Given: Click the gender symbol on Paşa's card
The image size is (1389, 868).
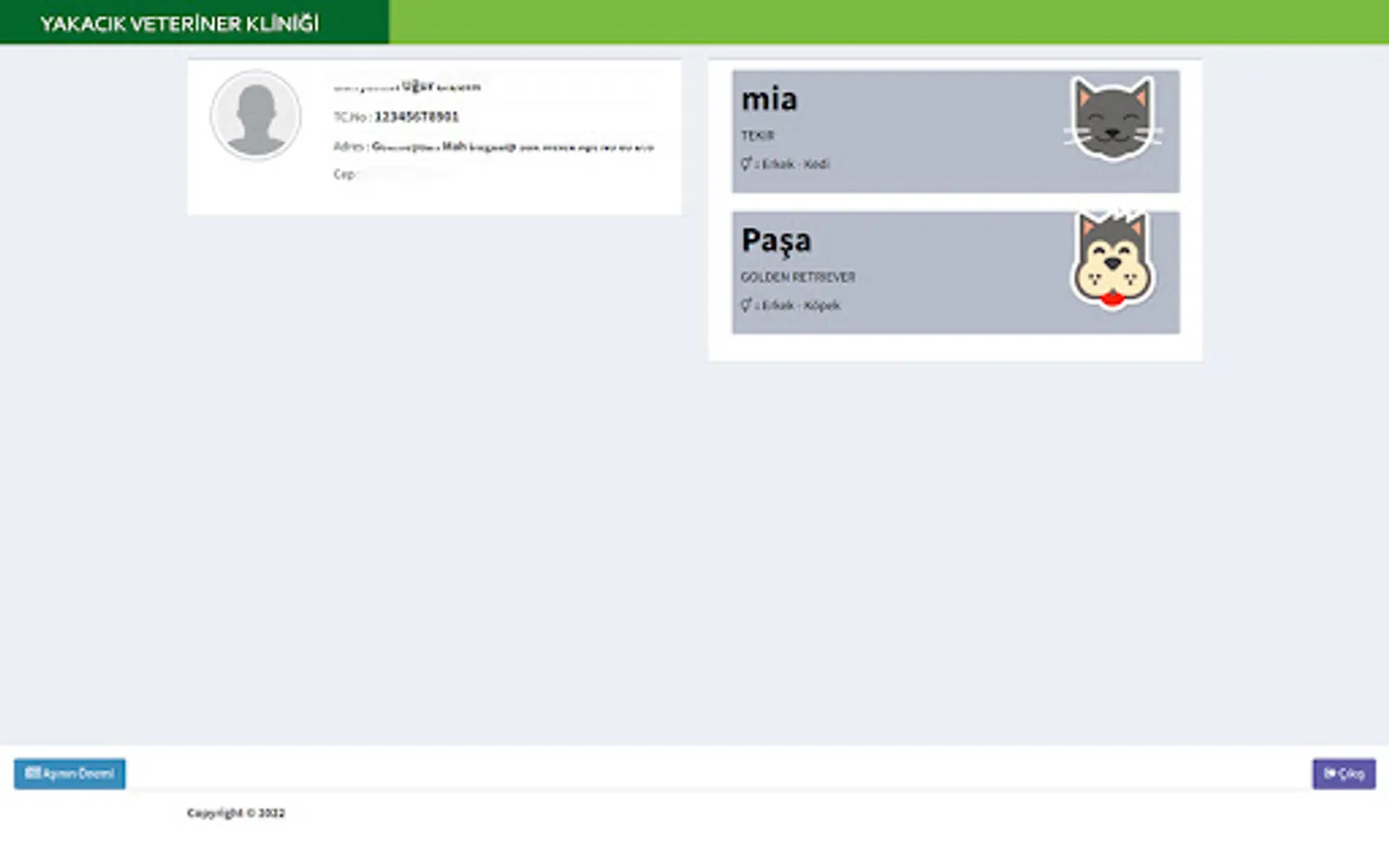Looking at the screenshot, I should [x=746, y=305].
